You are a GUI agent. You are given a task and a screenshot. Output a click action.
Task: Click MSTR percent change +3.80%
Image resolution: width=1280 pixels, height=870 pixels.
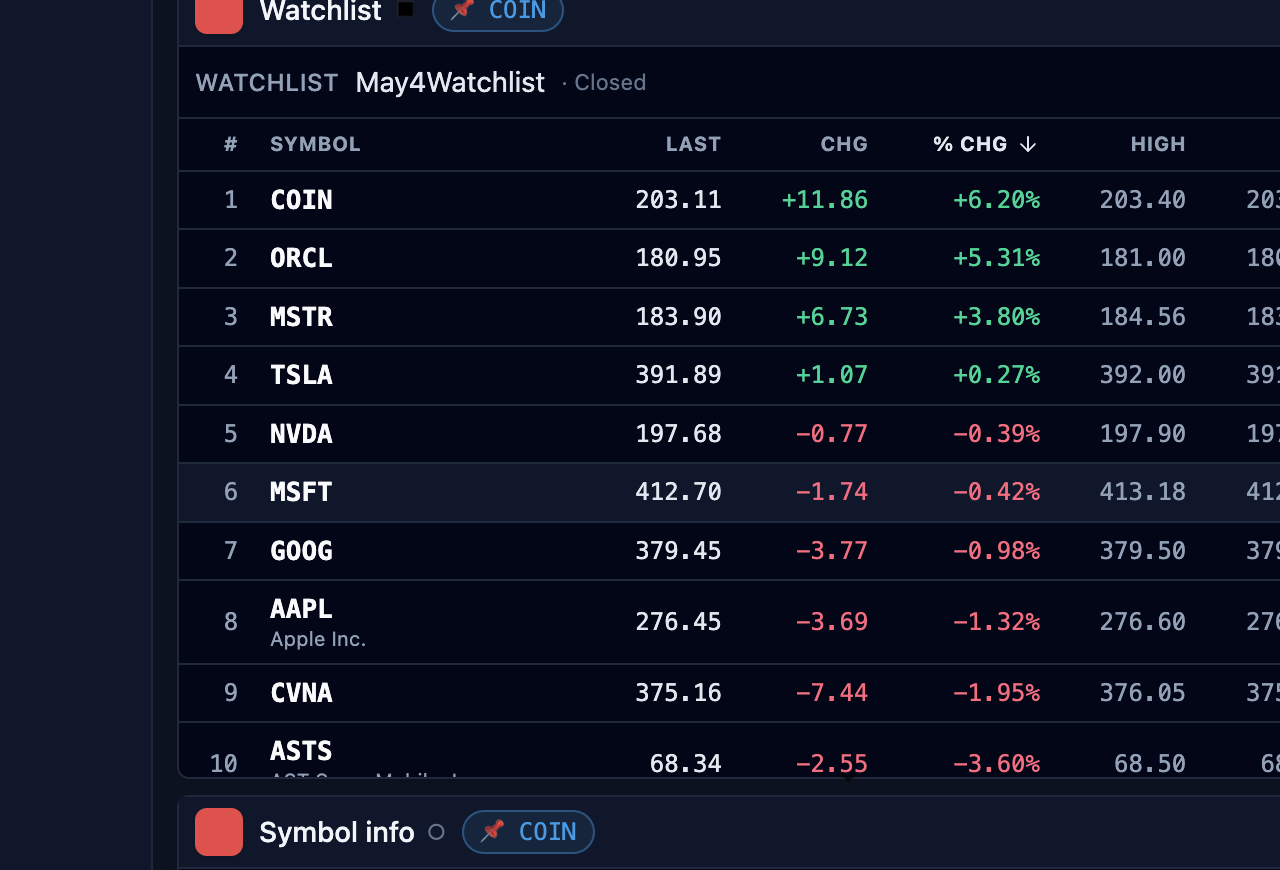point(996,317)
